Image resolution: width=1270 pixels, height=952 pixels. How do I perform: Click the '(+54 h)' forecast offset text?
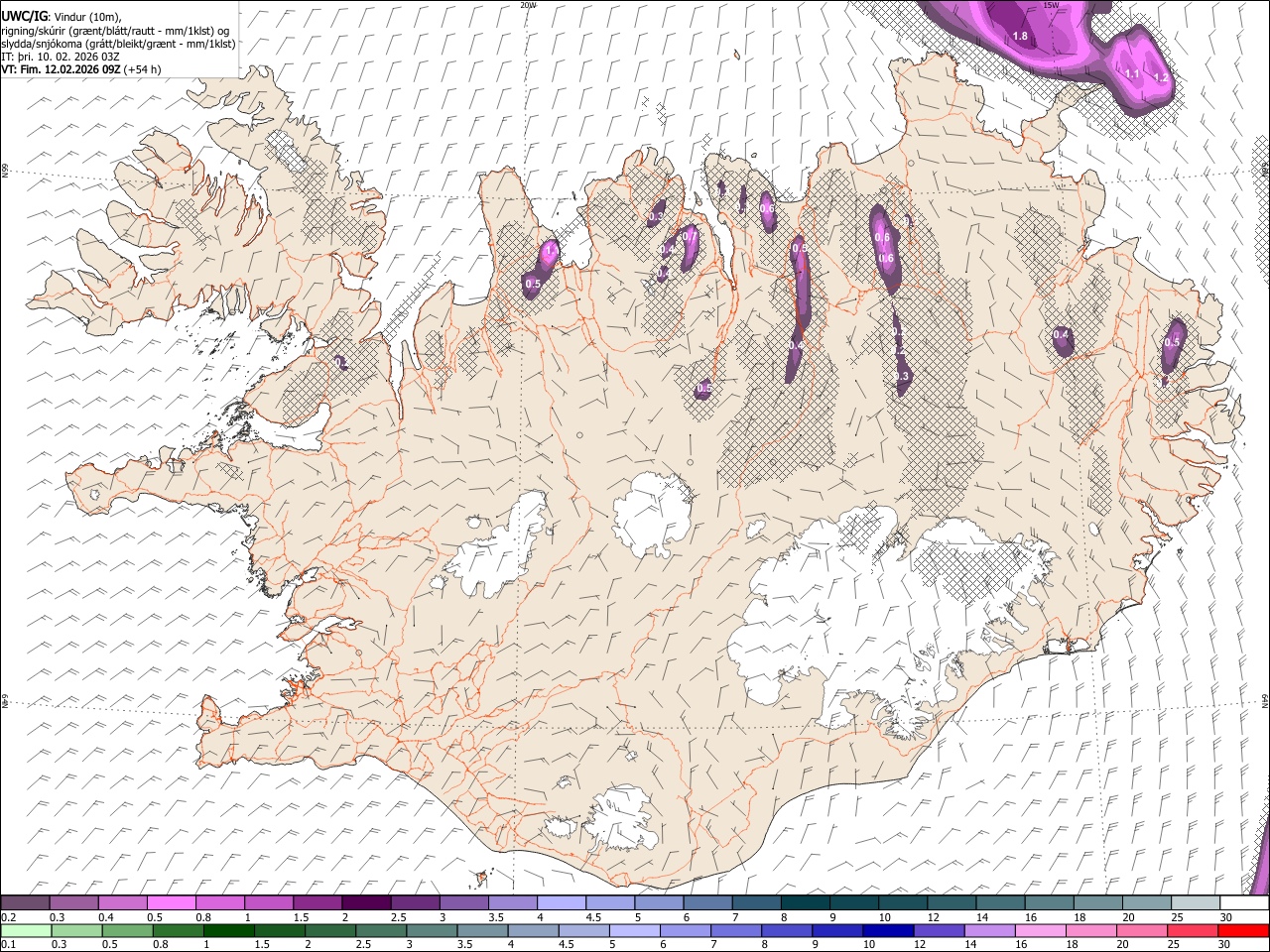click(143, 69)
